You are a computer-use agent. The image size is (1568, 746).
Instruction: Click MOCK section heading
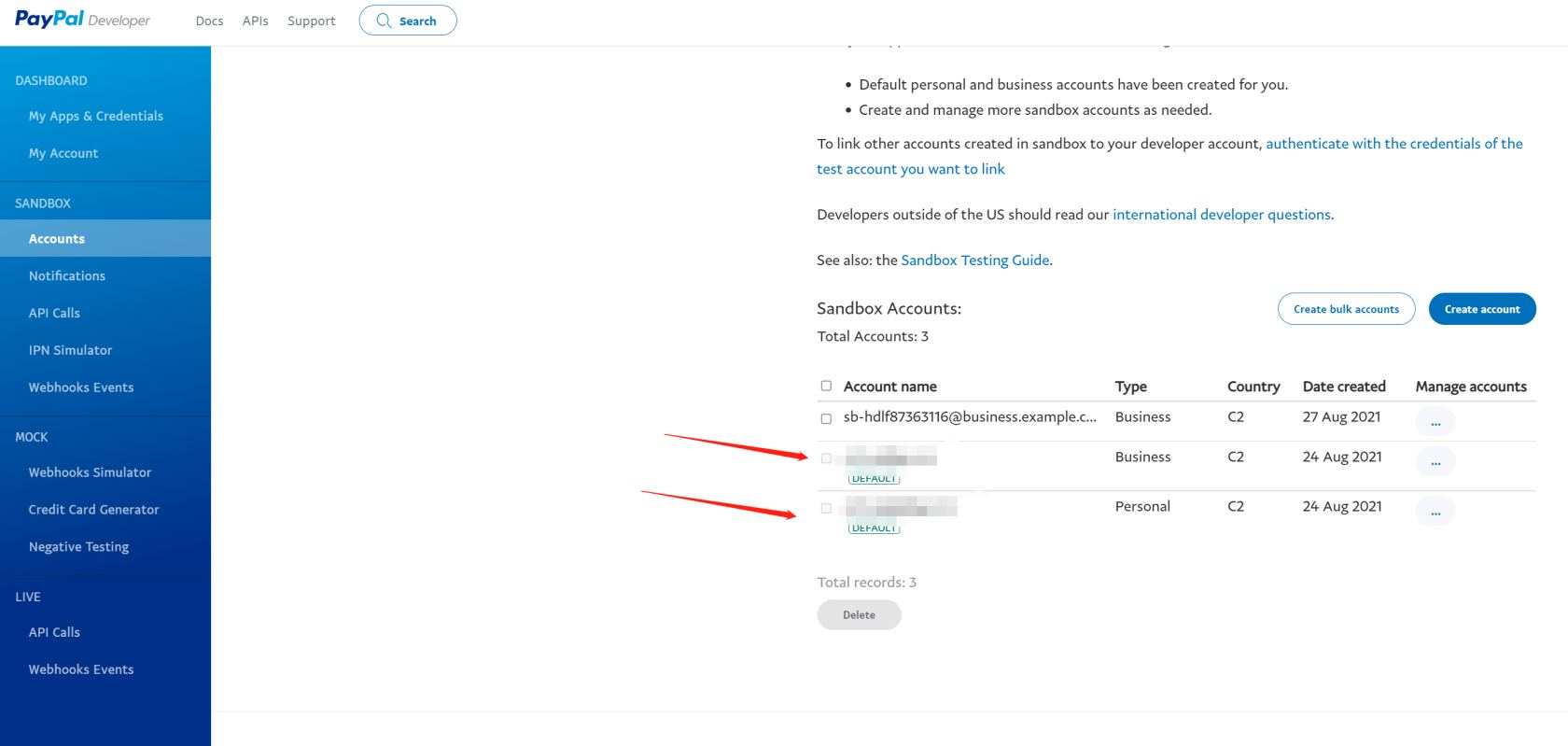(32, 437)
